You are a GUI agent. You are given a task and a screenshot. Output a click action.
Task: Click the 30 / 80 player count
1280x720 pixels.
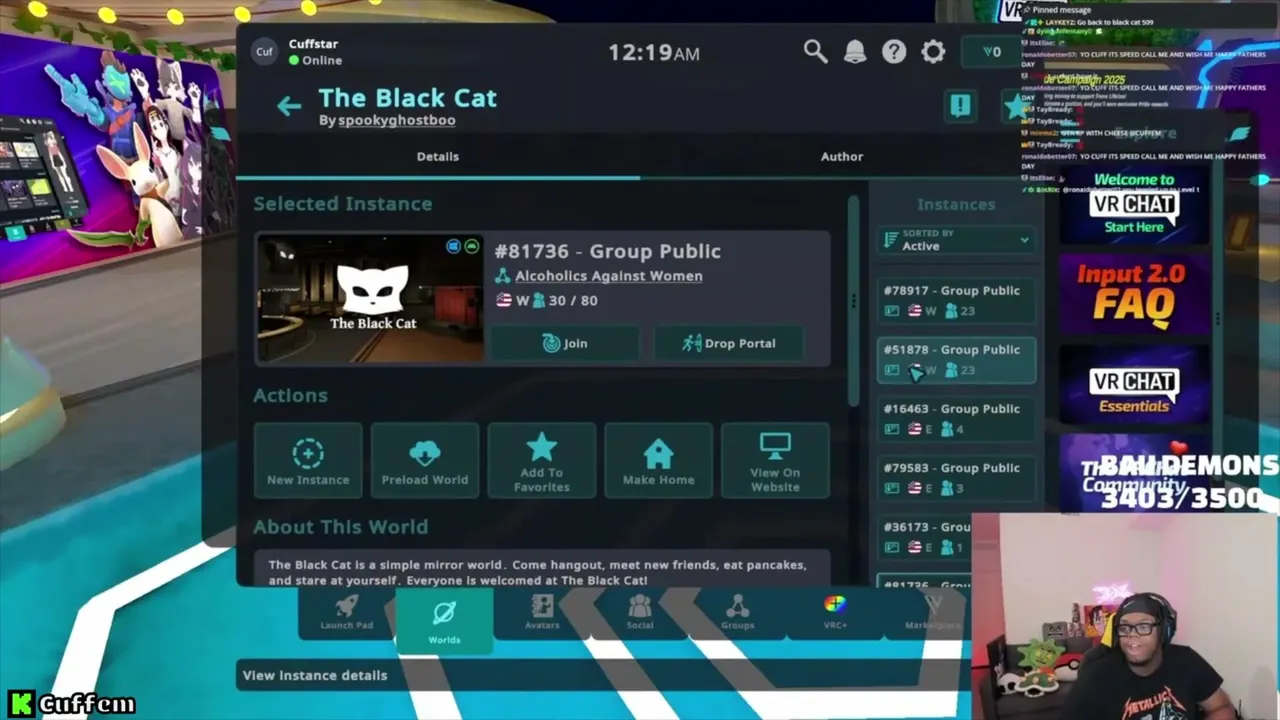tap(572, 300)
